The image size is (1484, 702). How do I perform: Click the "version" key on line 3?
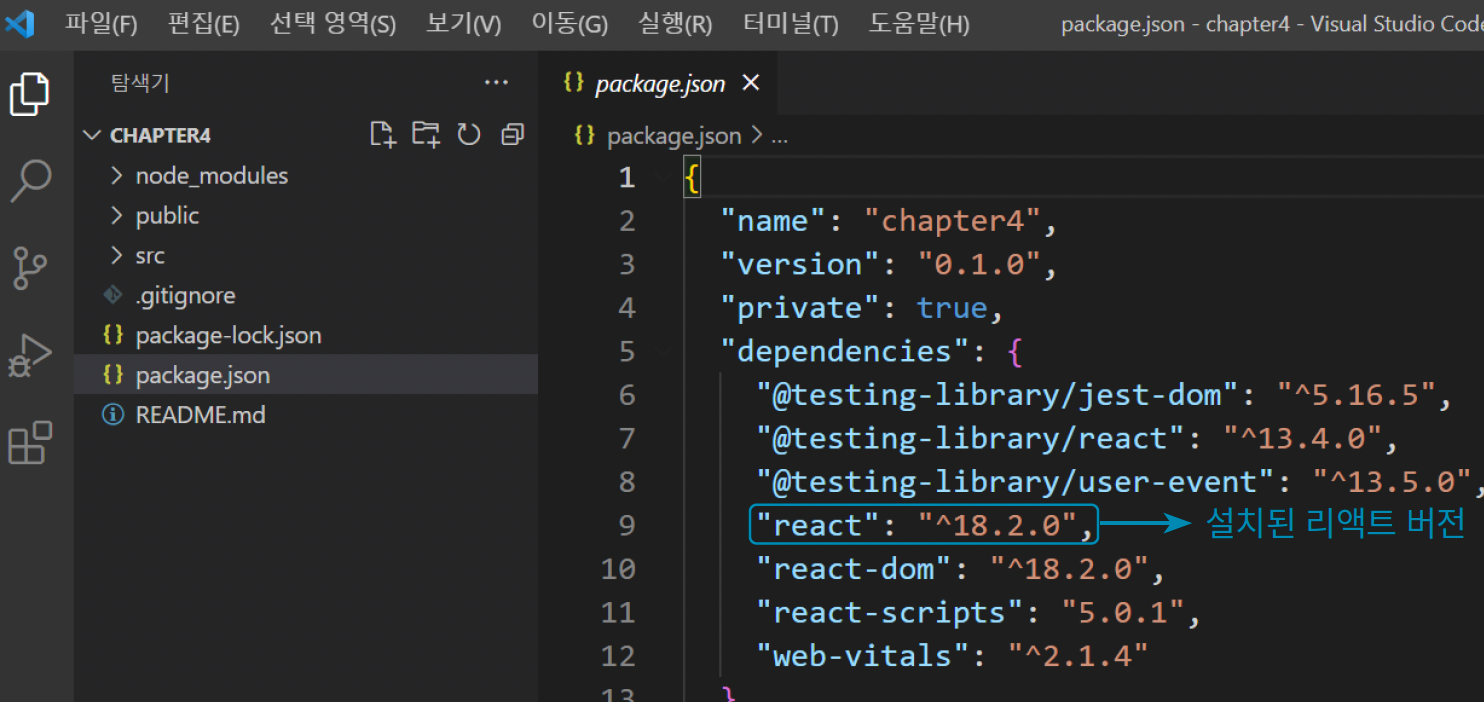799,264
